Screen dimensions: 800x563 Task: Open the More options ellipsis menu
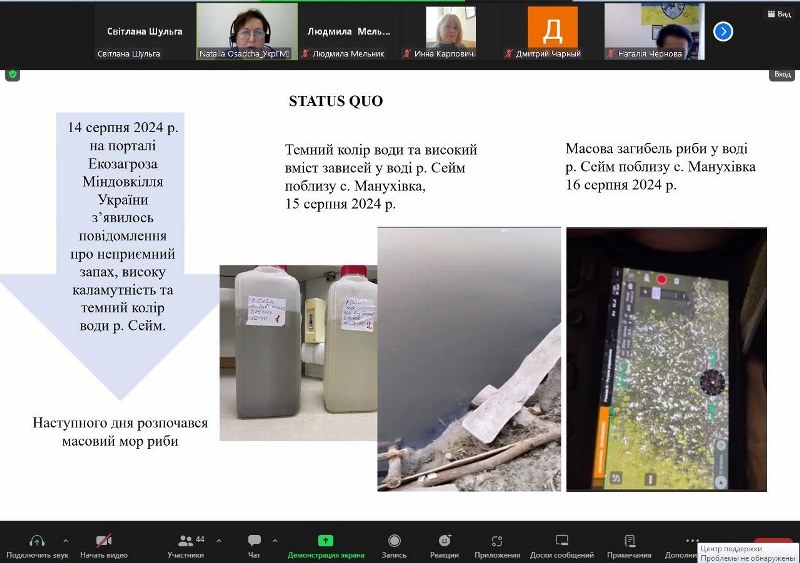point(691,541)
